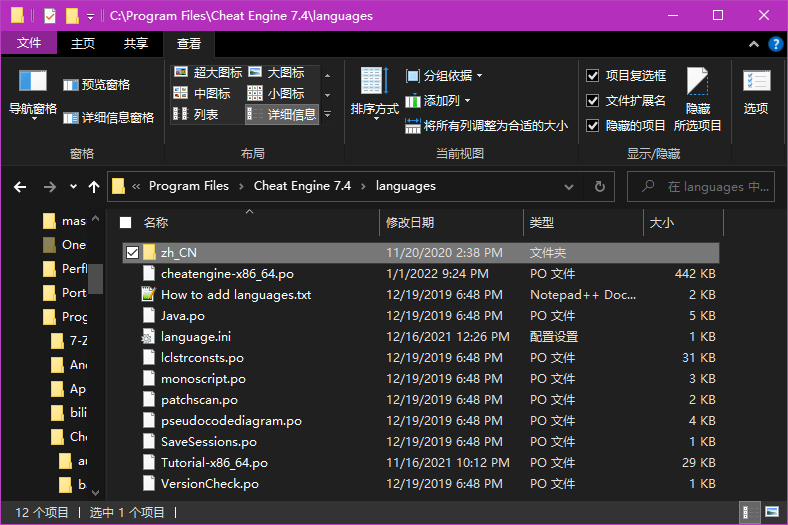
Task: Open the help question mark icon
Action: click(x=774, y=44)
